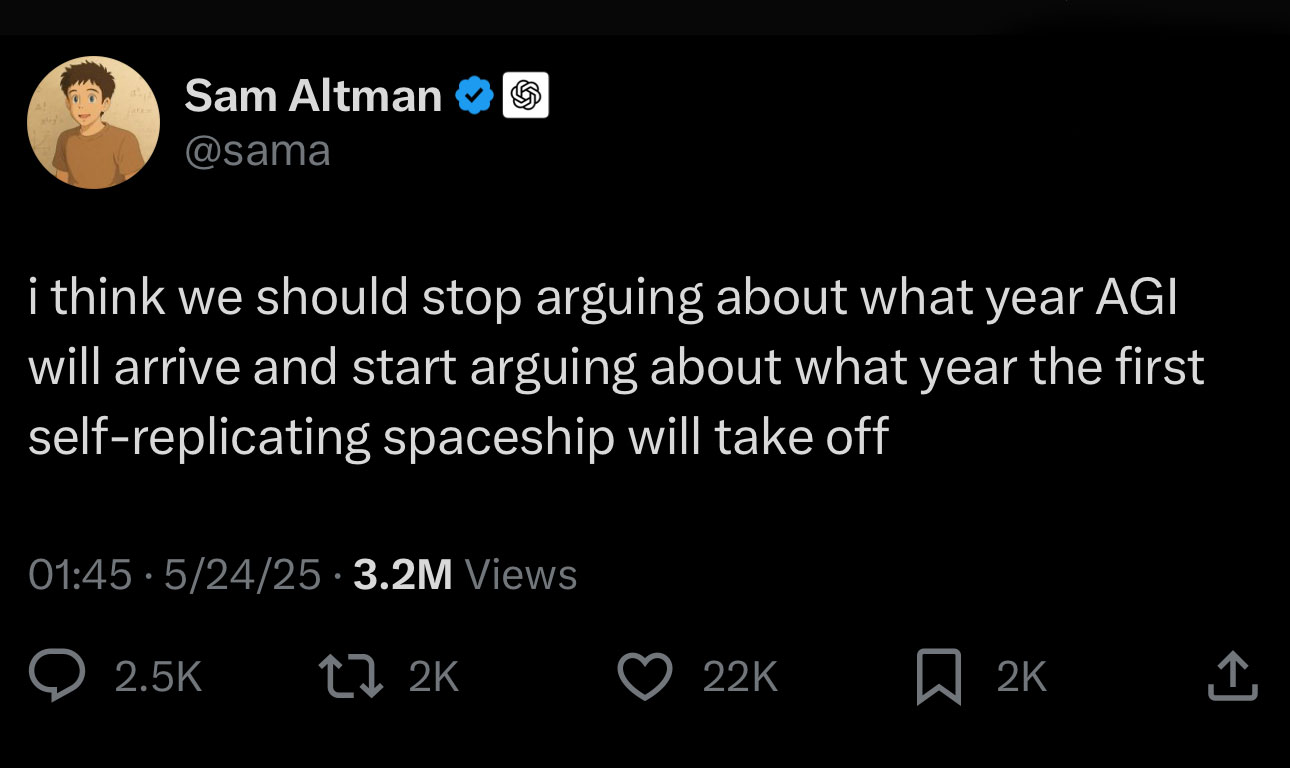
Task: Open Sam Altman's profile picture avatar
Action: point(92,123)
